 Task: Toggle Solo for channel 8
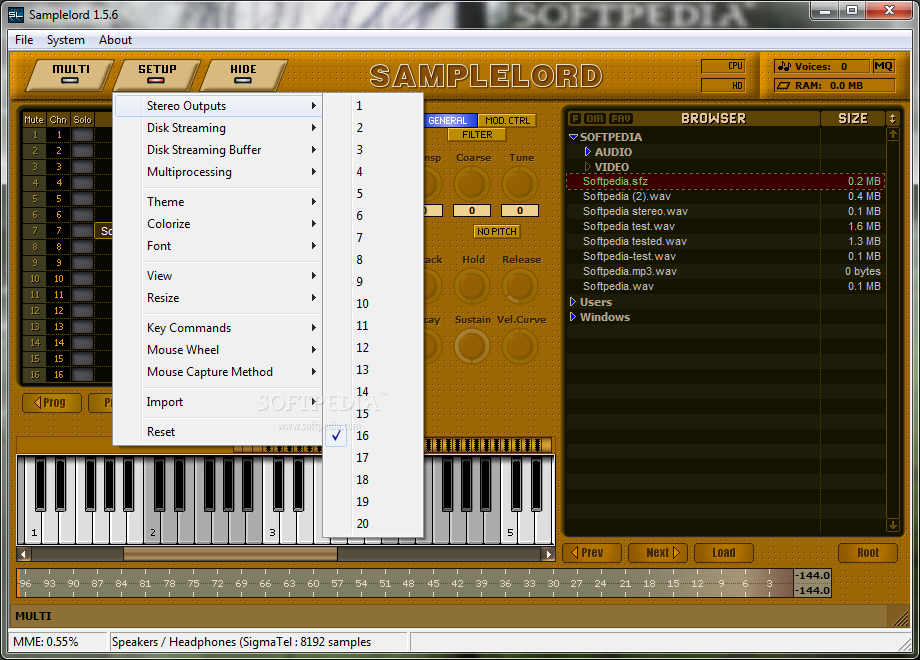click(82, 247)
